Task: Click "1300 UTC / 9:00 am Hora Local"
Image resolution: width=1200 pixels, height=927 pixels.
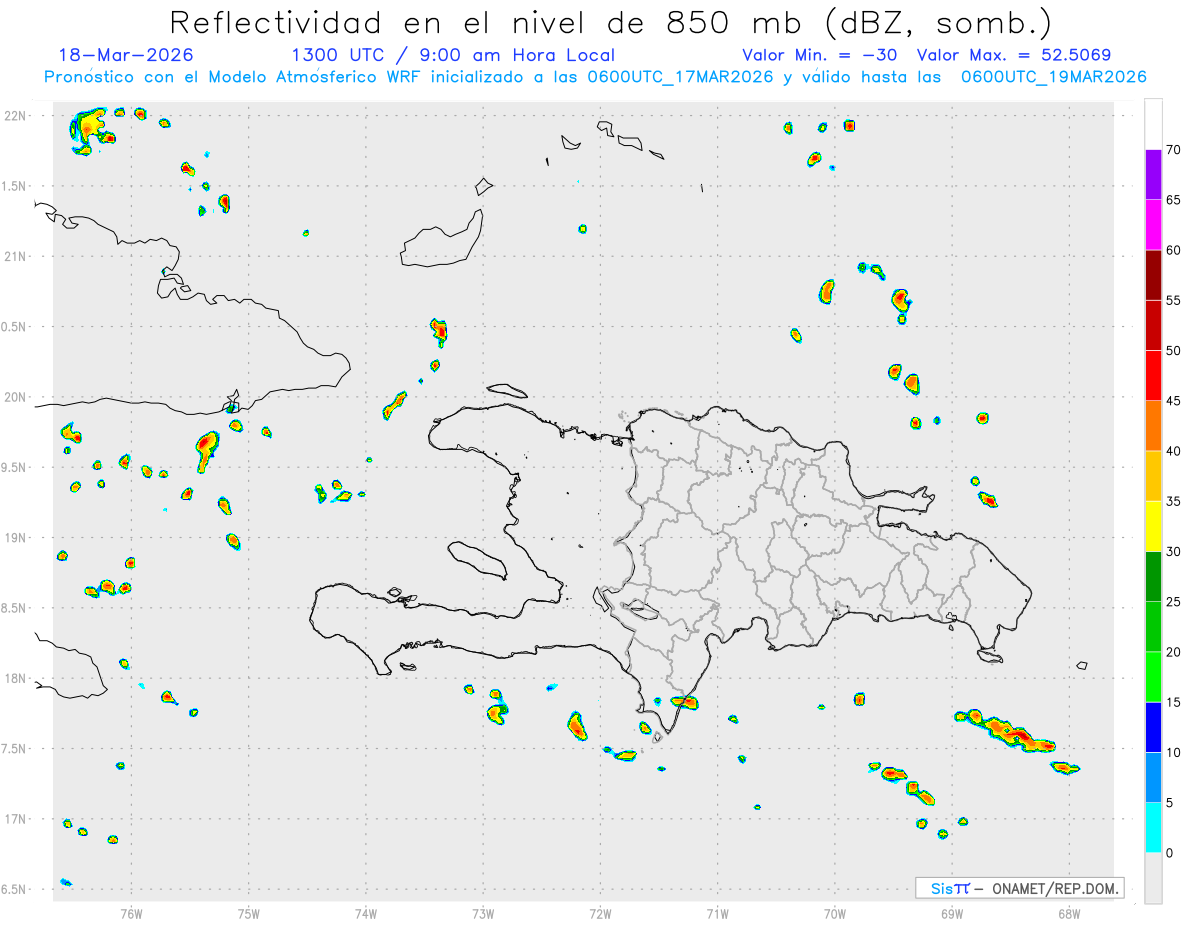Action: (x=453, y=55)
